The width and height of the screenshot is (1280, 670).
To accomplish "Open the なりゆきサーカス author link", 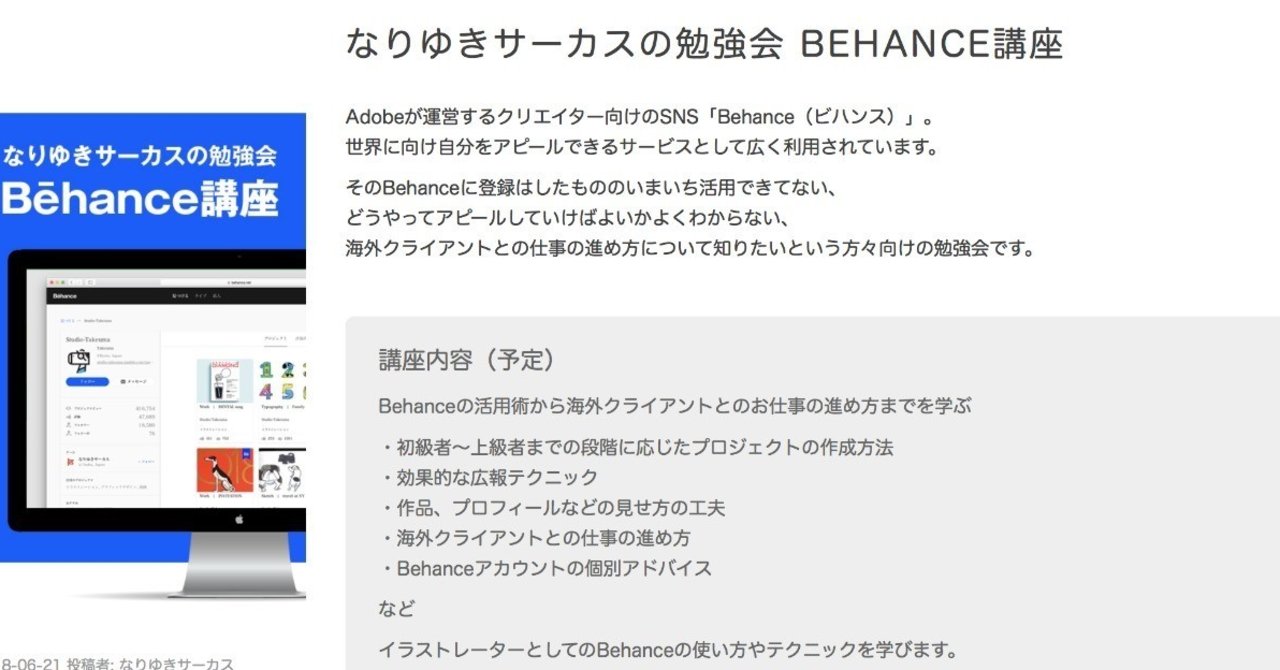I will 176,663.
